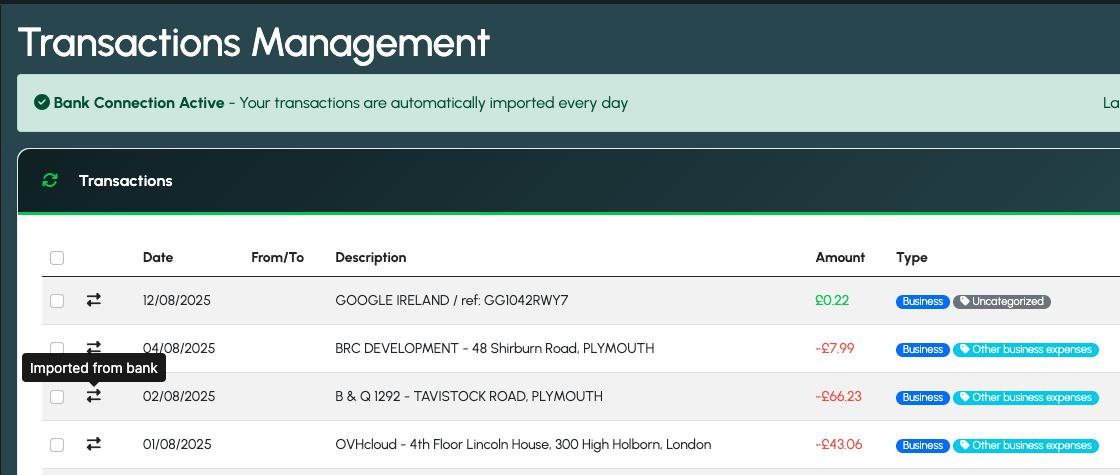
Task: Click the bank import icon for GOOGLE IRELAND row
Action: (94, 300)
